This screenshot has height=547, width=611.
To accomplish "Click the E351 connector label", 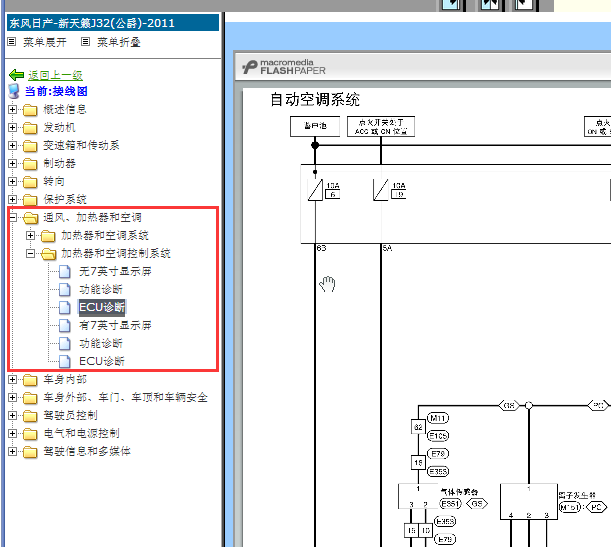I will [x=450, y=504].
